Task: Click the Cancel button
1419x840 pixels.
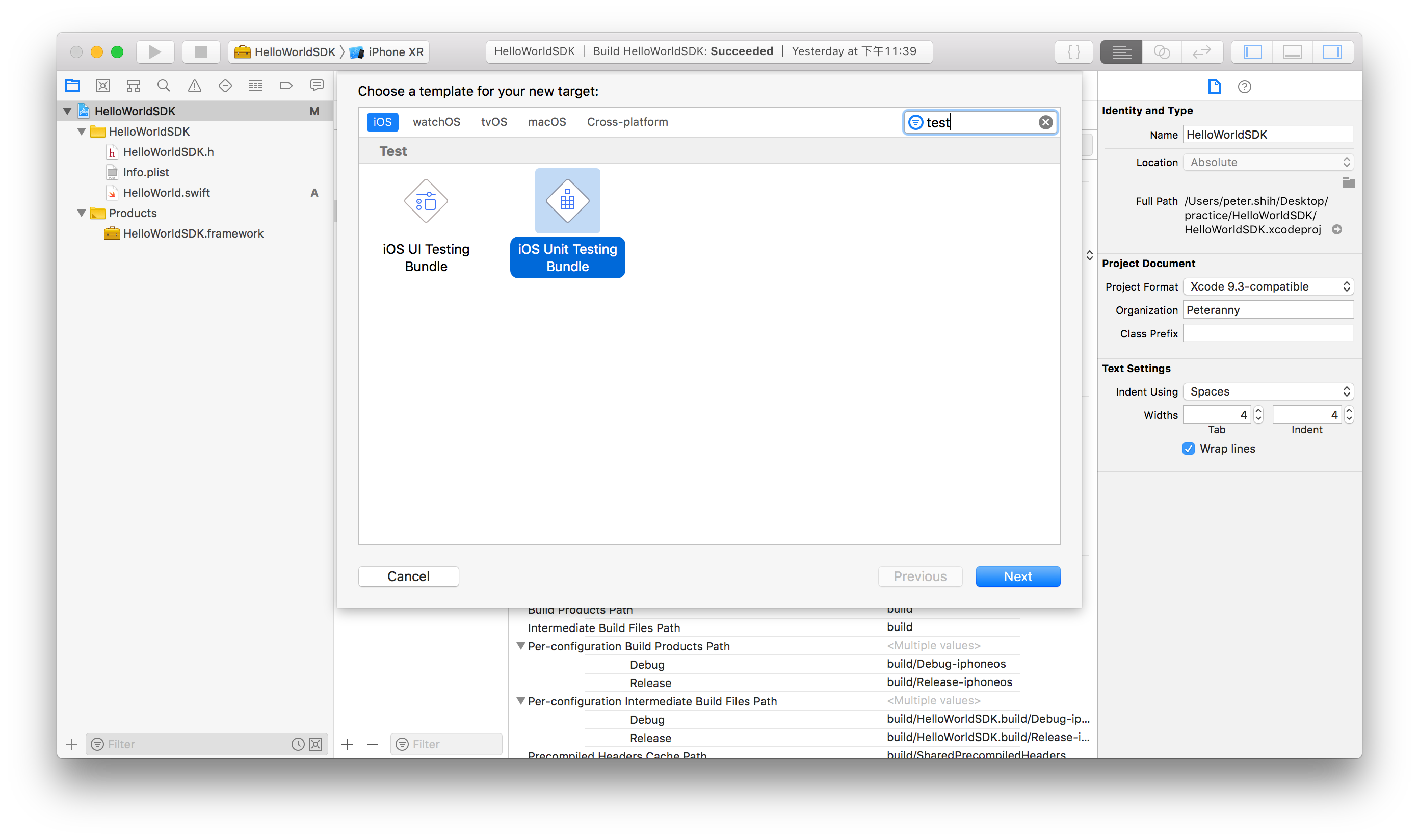Action: point(408,576)
